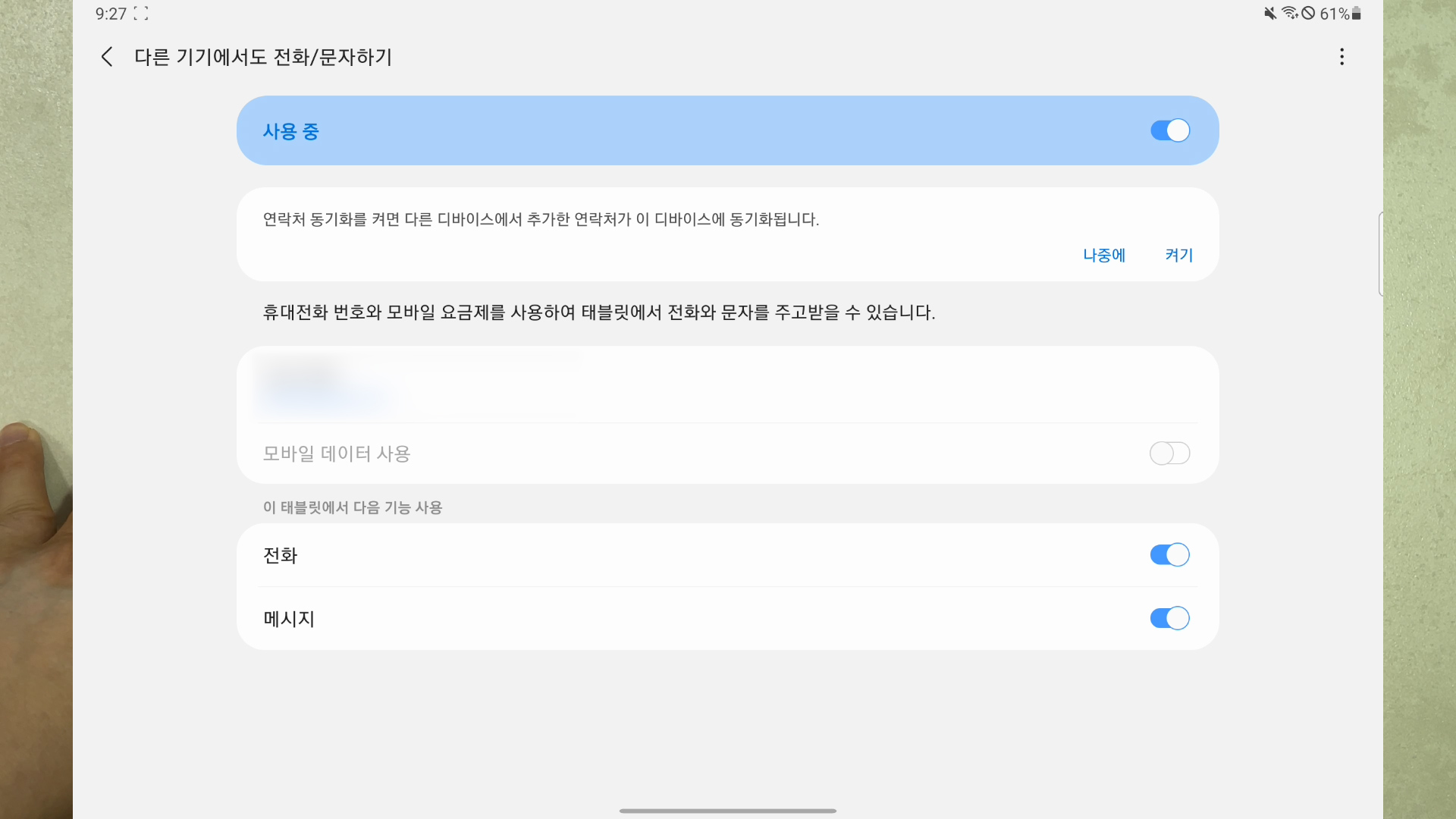This screenshot has height=819, width=1456.
Task: Tap the screenshot indicator beside the clock
Action: click(141, 14)
